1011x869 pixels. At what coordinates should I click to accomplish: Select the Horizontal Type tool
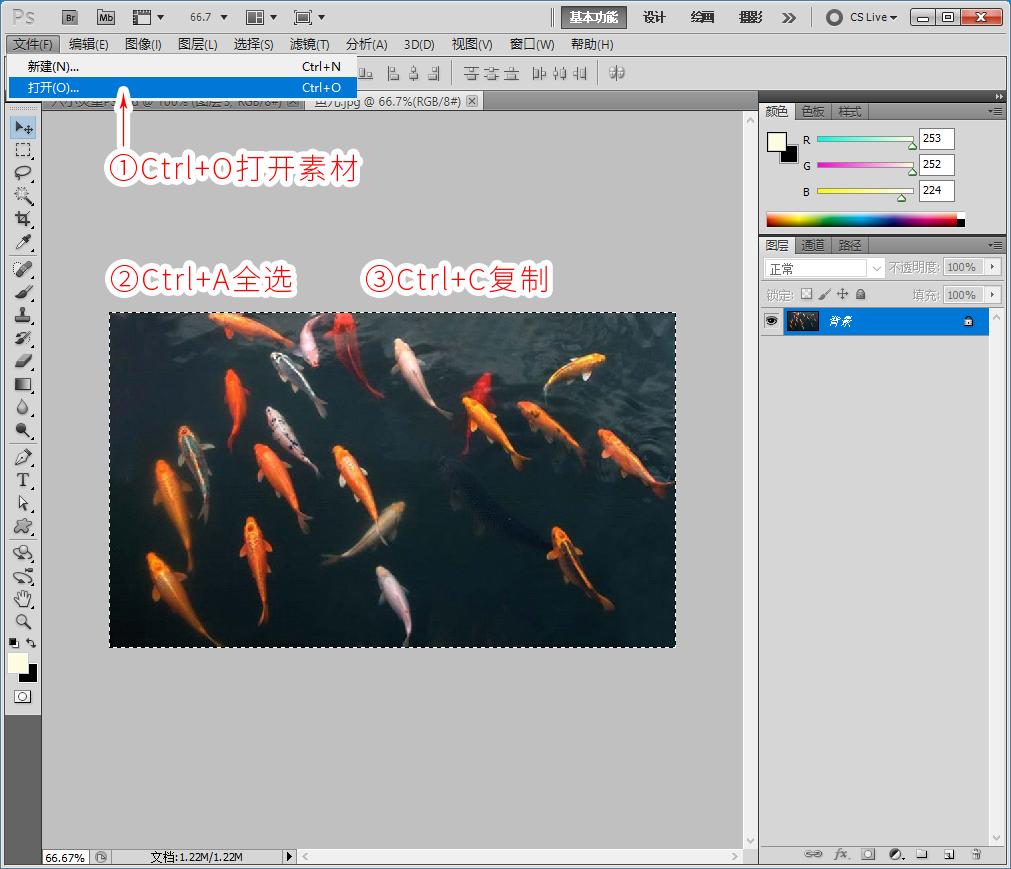pyautogui.click(x=23, y=480)
